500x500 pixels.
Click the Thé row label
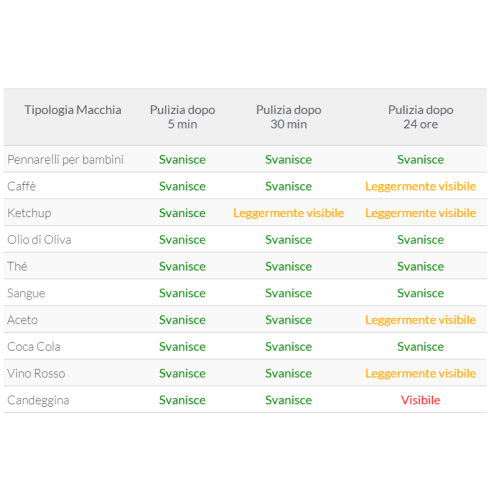click(x=17, y=266)
